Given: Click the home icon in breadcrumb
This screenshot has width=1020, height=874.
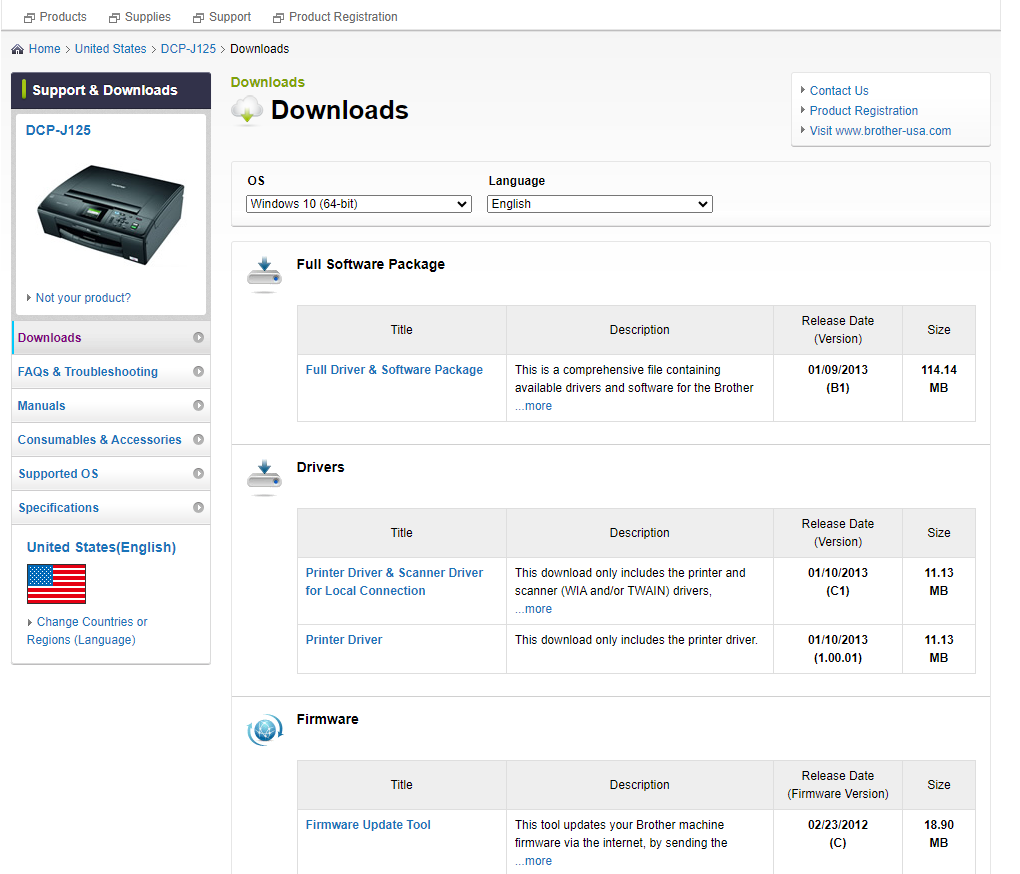Looking at the screenshot, I should coord(18,49).
